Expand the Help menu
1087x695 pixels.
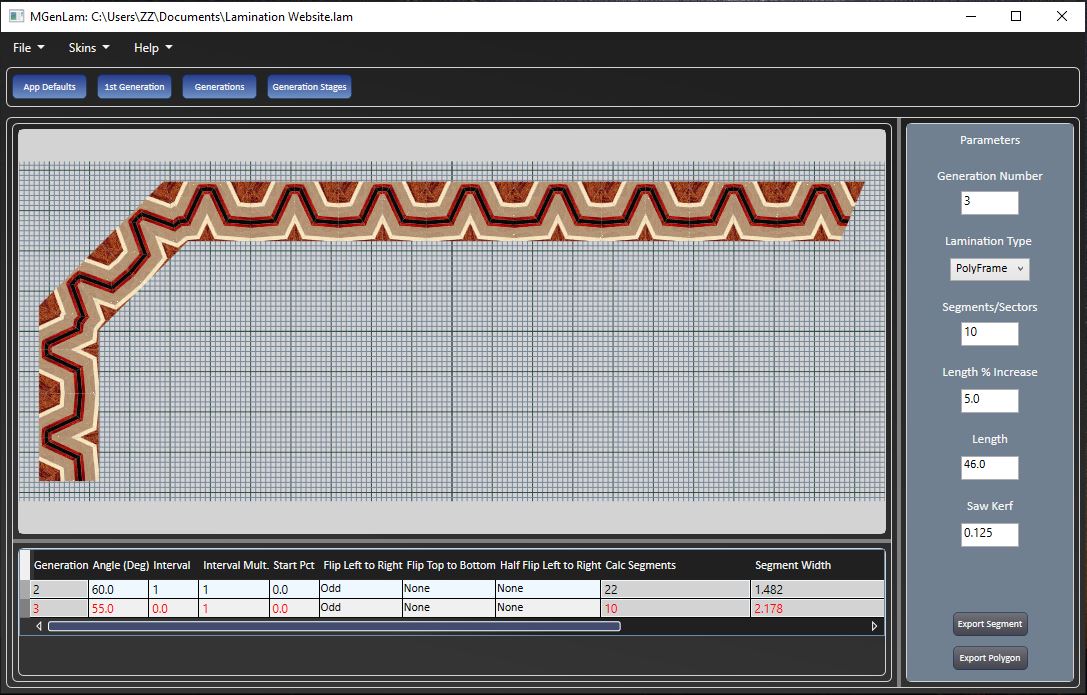pos(153,48)
